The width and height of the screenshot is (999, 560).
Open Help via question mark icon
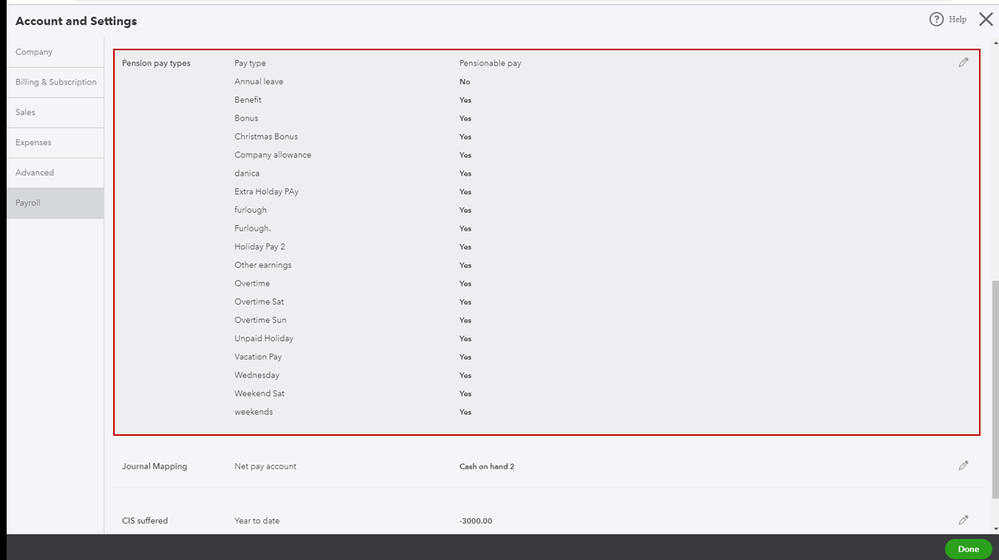point(936,19)
